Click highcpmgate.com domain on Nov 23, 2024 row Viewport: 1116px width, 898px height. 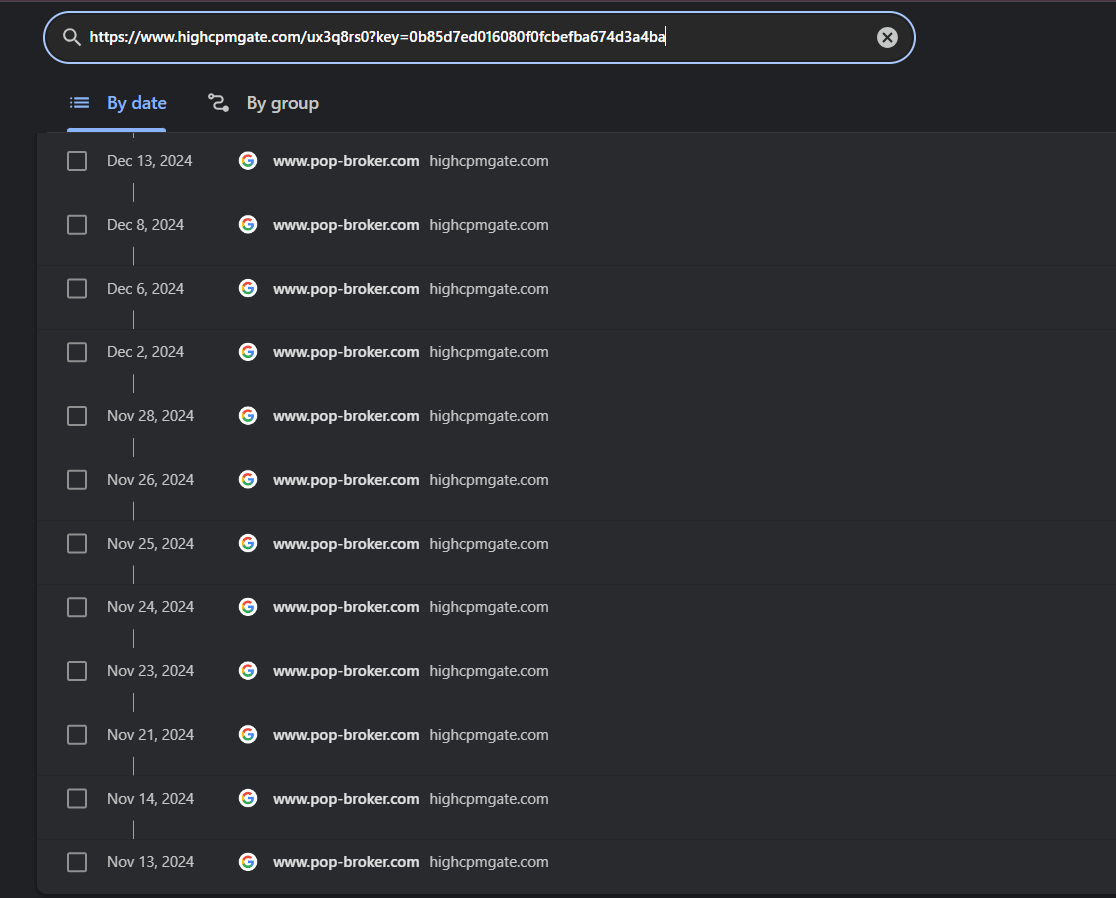pos(489,672)
